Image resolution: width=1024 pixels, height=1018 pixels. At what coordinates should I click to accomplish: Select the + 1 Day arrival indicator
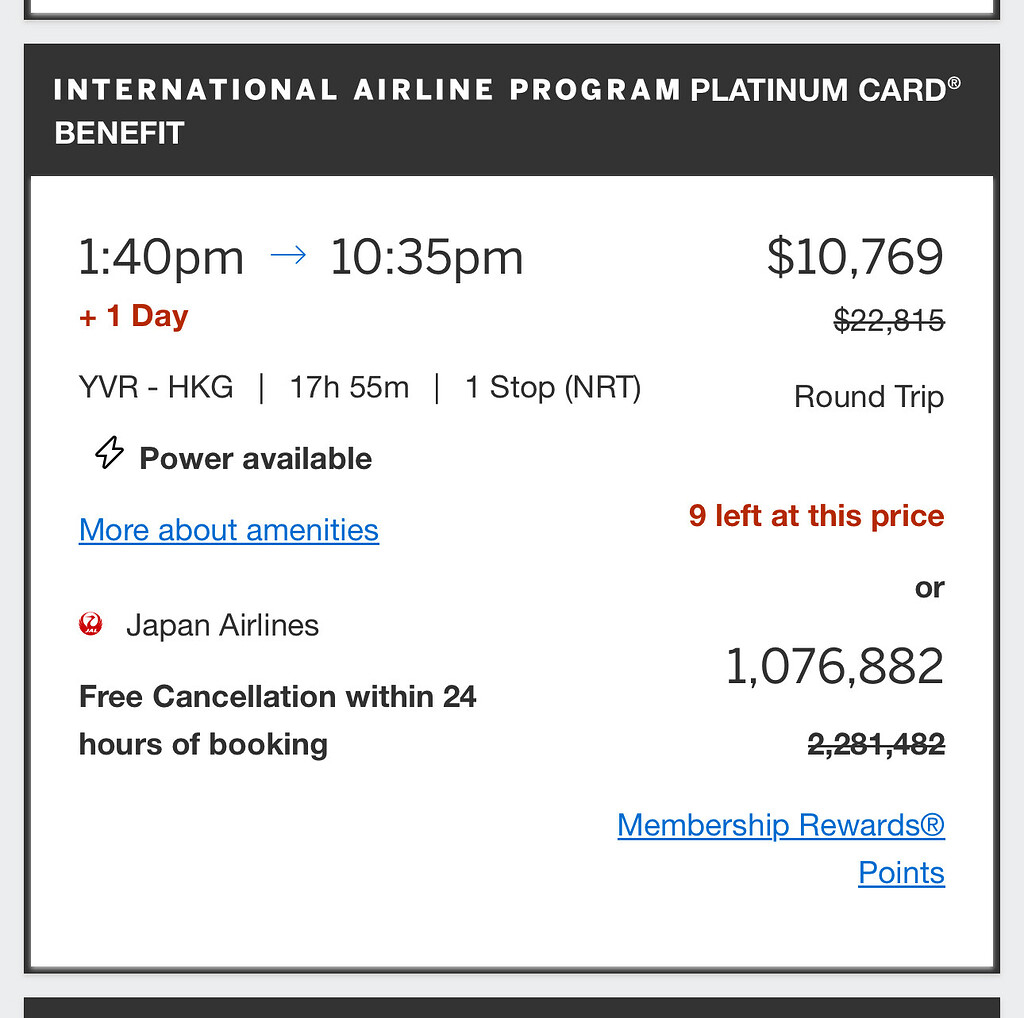tap(133, 315)
